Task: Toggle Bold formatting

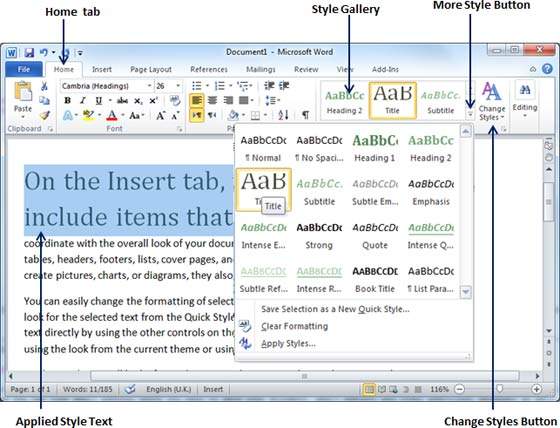Action: (x=68, y=101)
